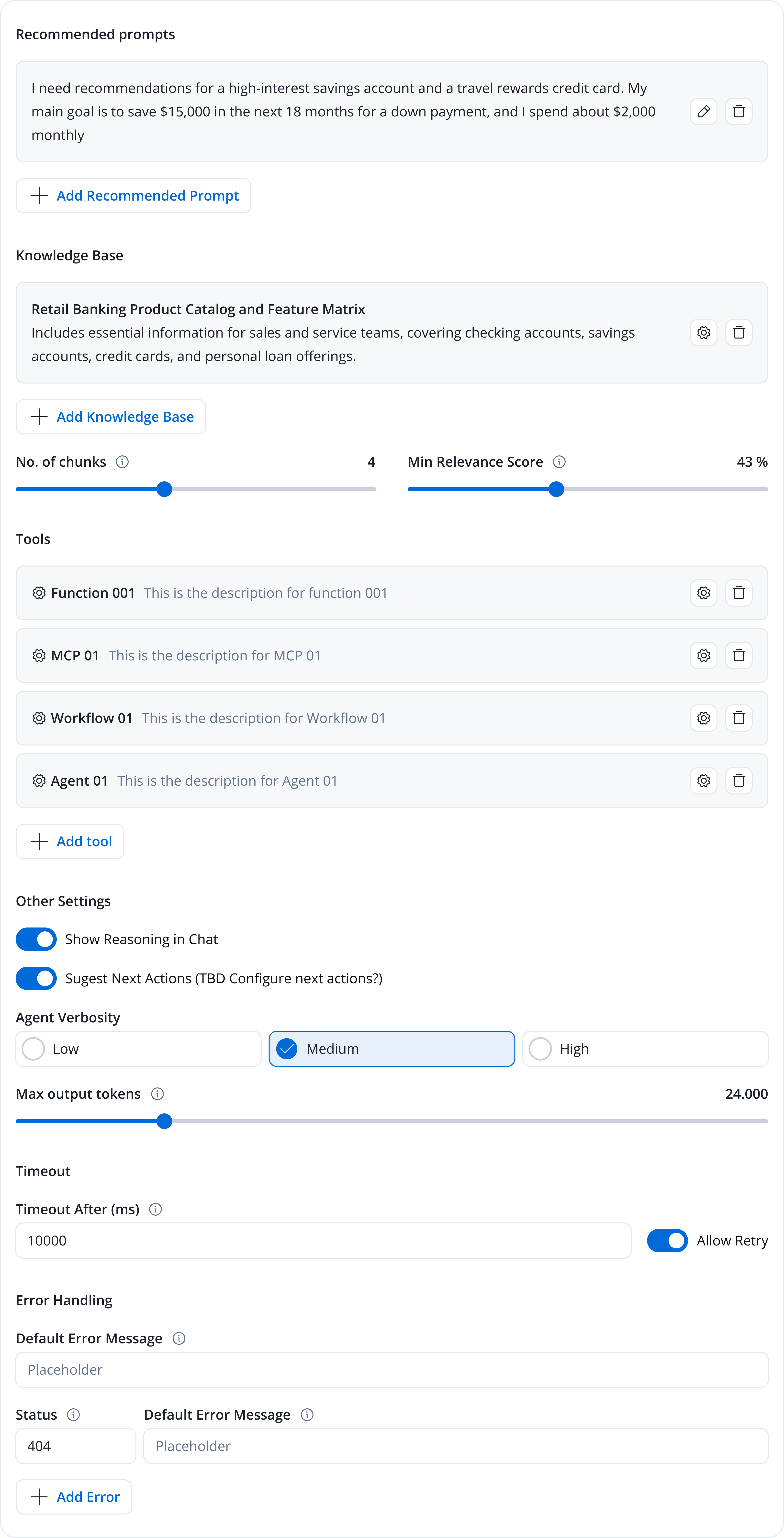784x1538 pixels.
Task: Click the Timeout After input field
Action: (x=324, y=1241)
